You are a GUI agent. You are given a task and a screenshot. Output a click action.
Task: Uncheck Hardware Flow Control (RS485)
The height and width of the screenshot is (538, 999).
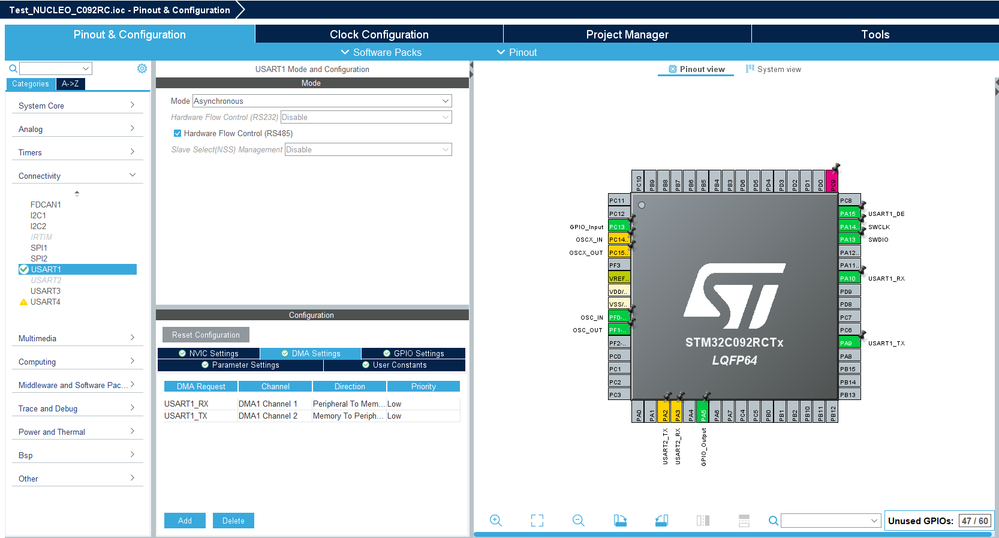178,133
